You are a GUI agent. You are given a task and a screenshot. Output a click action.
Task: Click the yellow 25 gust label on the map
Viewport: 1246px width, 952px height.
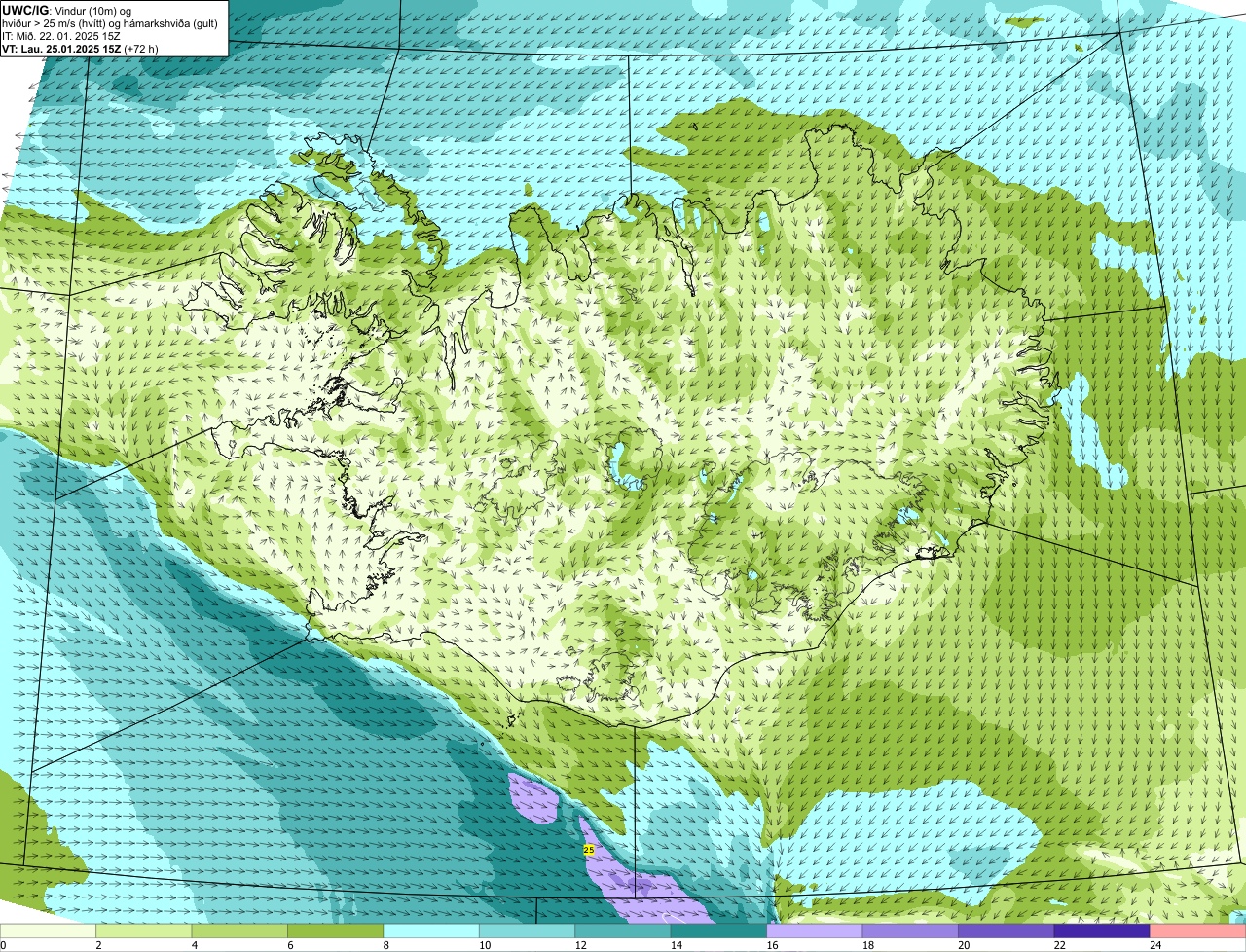pyautogui.click(x=588, y=850)
